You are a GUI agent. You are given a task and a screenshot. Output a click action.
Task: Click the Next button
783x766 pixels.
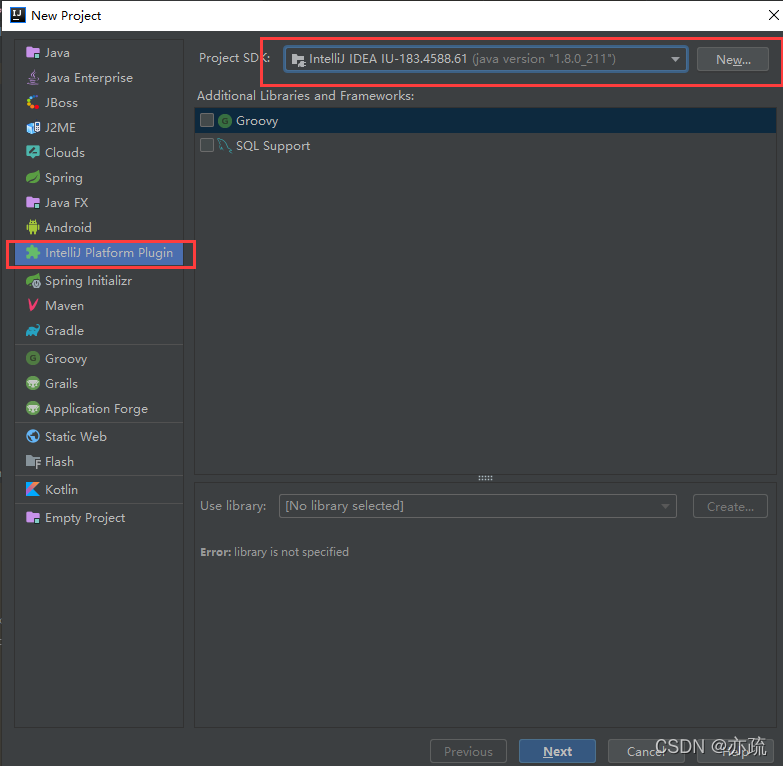tap(557, 751)
